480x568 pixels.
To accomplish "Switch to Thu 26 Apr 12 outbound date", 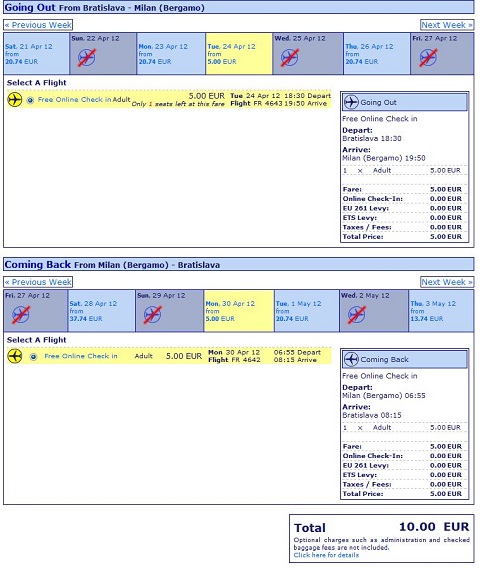I will (377, 54).
